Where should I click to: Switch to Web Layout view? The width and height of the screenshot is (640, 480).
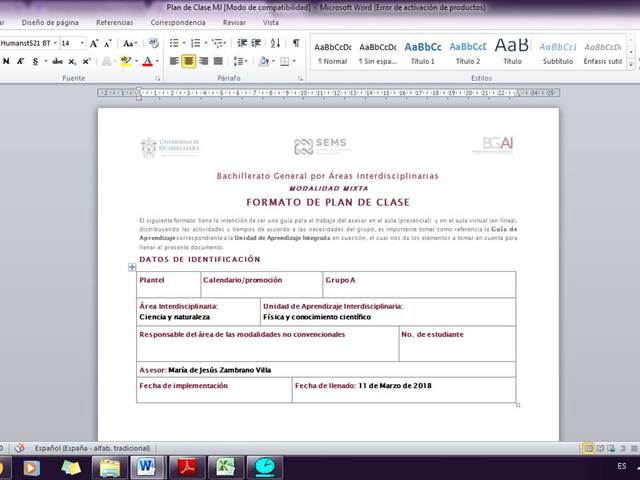pos(611,449)
